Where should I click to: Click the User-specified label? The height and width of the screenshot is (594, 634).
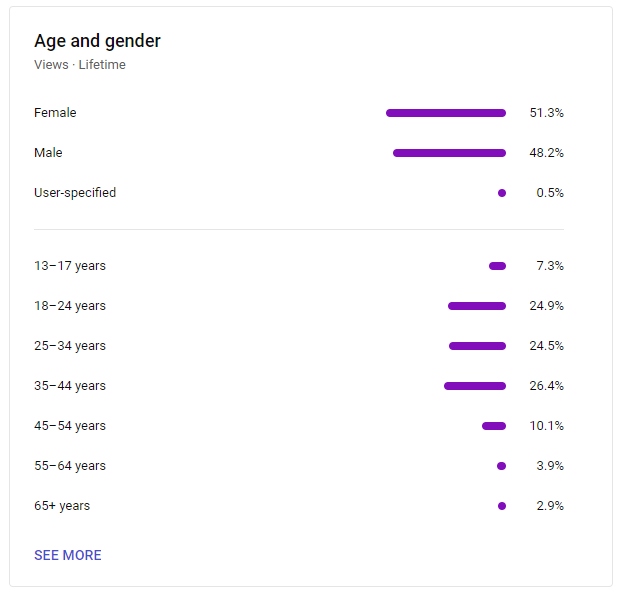point(75,193)
